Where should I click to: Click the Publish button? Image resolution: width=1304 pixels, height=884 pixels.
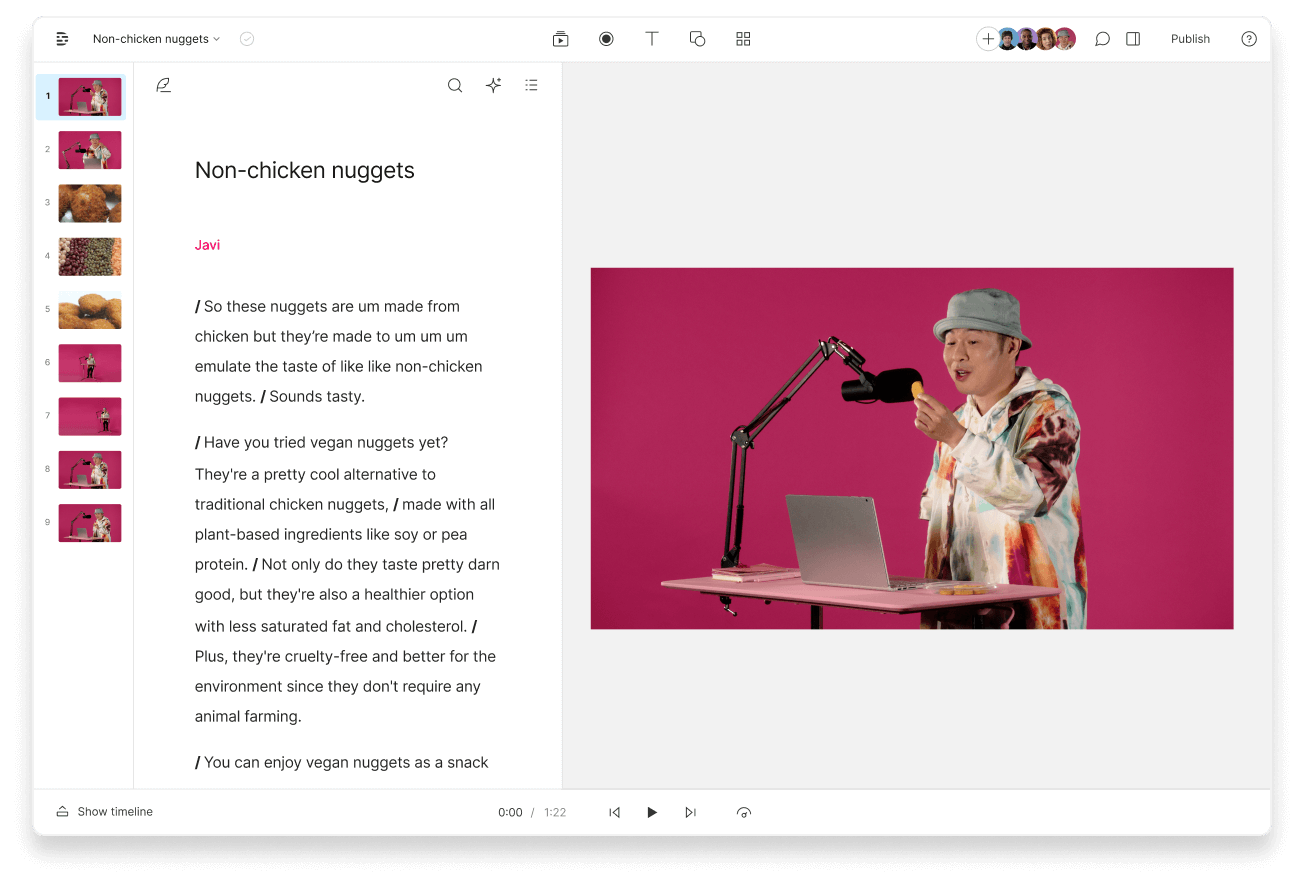tap(1190, 38)
